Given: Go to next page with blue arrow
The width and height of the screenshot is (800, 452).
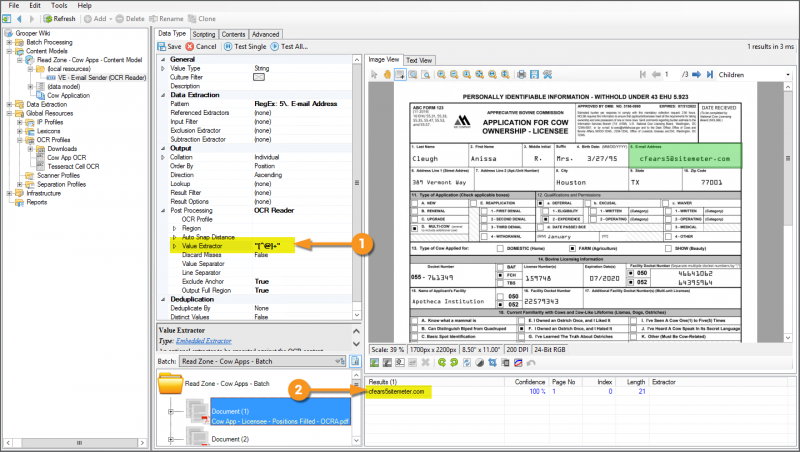Looking at the screenshot, I should click(694, 75).
